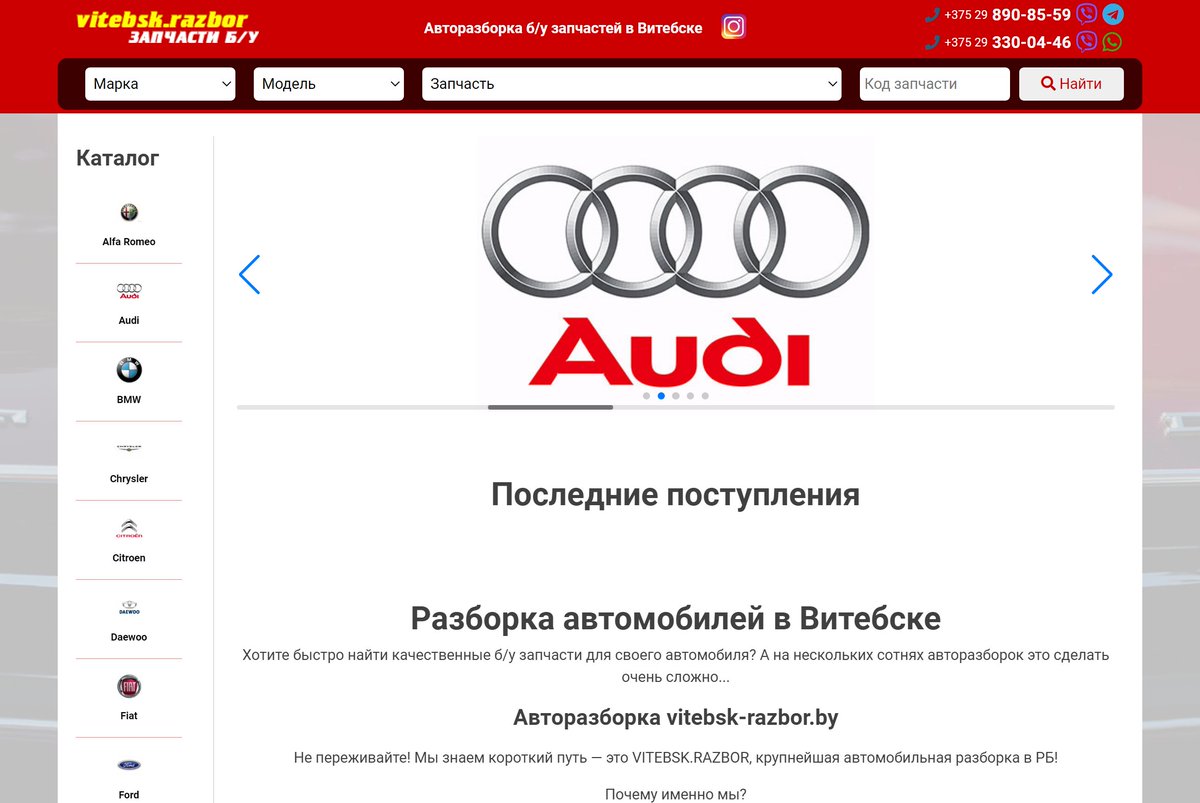Click the Daewoo logo in catalog
The height and width of the screenshot is (803, 1200).
click(129, 607)
